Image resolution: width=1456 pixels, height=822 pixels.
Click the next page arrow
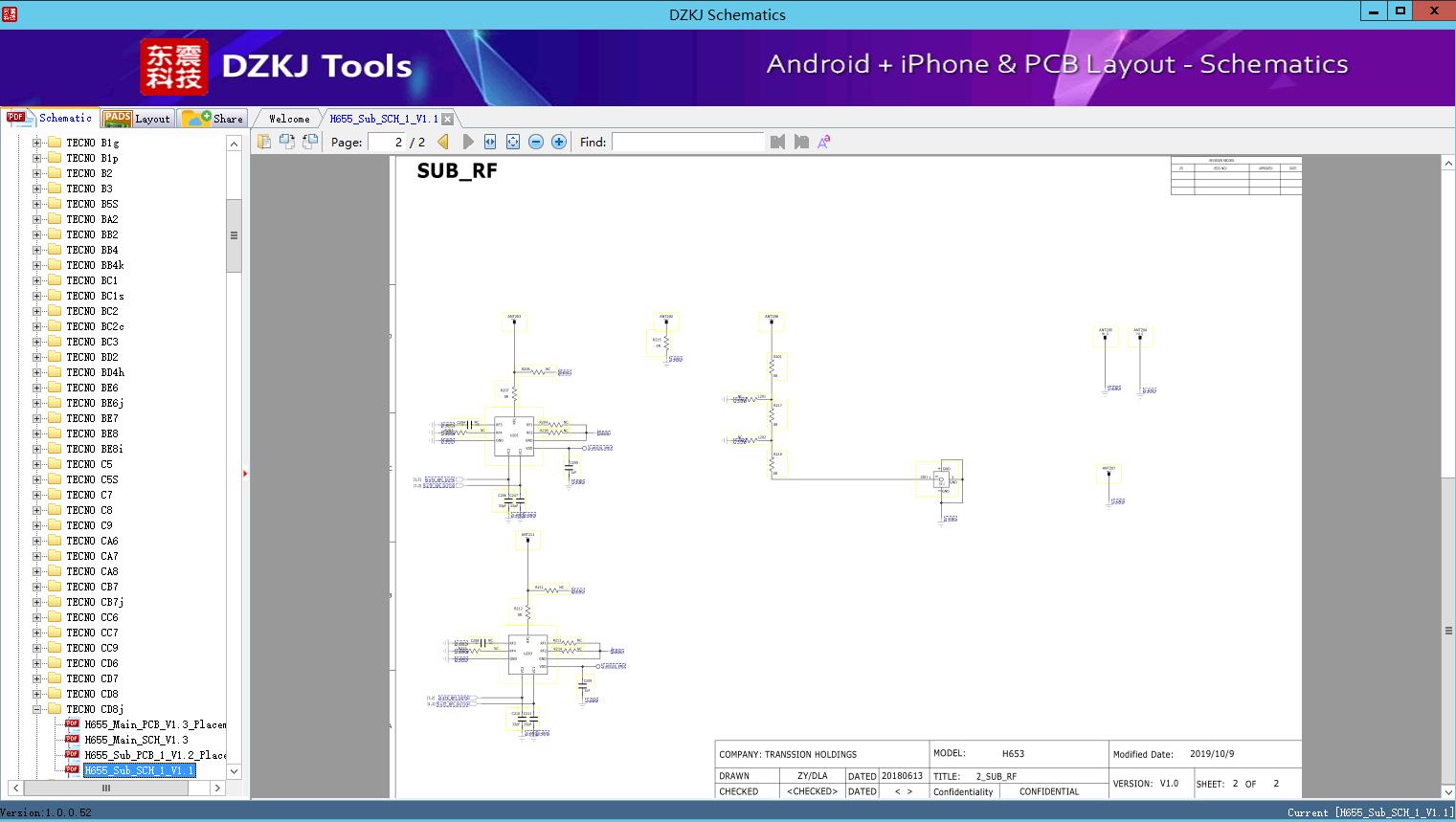467,142
